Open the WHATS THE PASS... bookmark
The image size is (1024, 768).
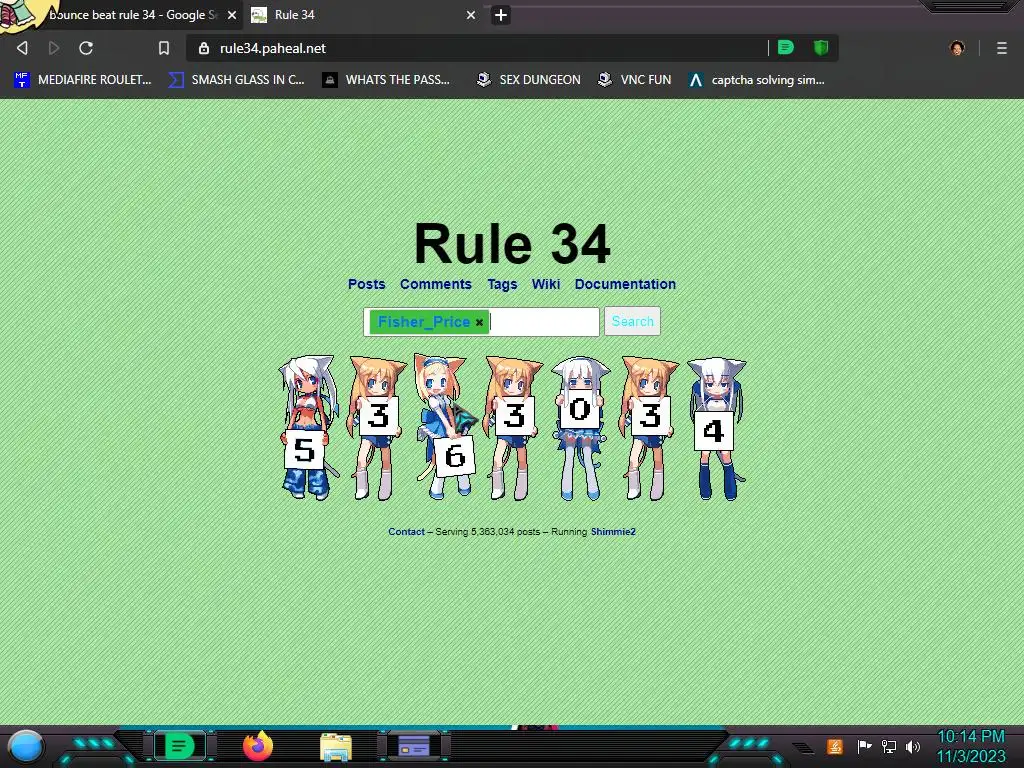click(x=386, y=80)
